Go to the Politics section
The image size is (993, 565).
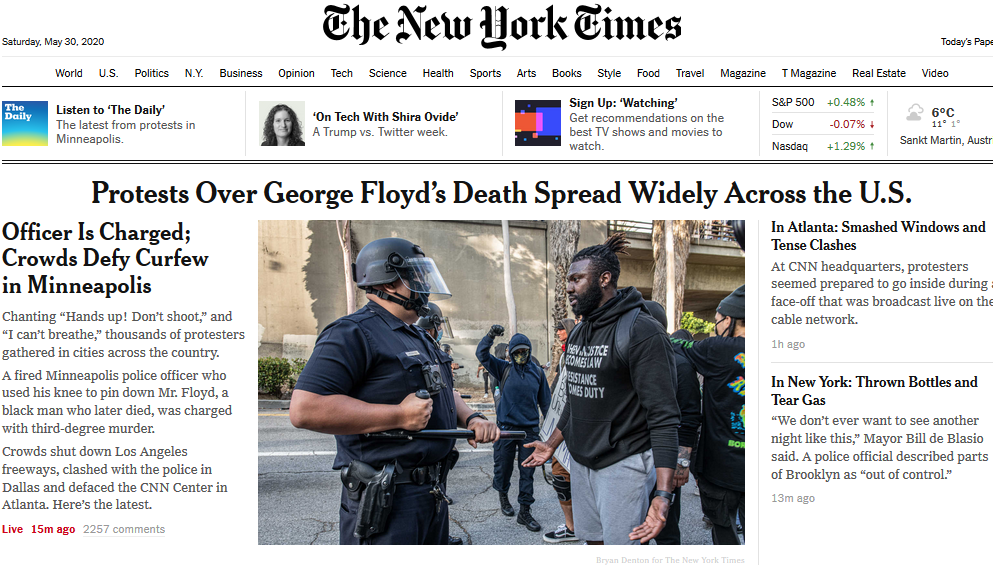pyautogui.click(x=151, y=73)
